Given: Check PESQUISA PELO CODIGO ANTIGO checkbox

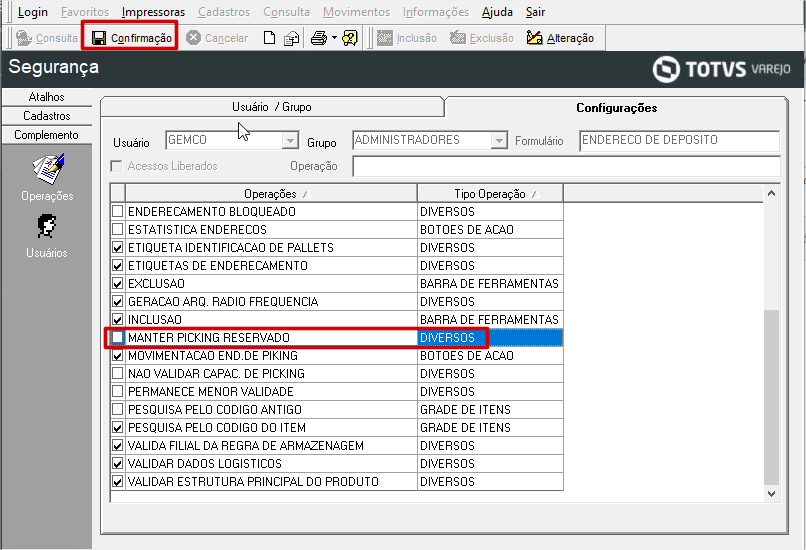Looking at the screenshot, I should (x=118, y=409).
